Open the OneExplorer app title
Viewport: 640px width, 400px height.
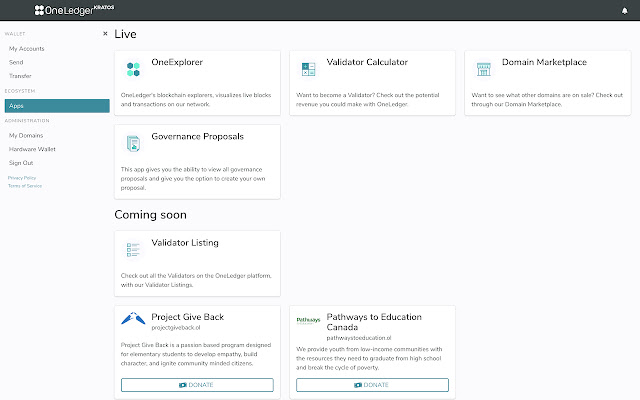(x=177, y=62)
